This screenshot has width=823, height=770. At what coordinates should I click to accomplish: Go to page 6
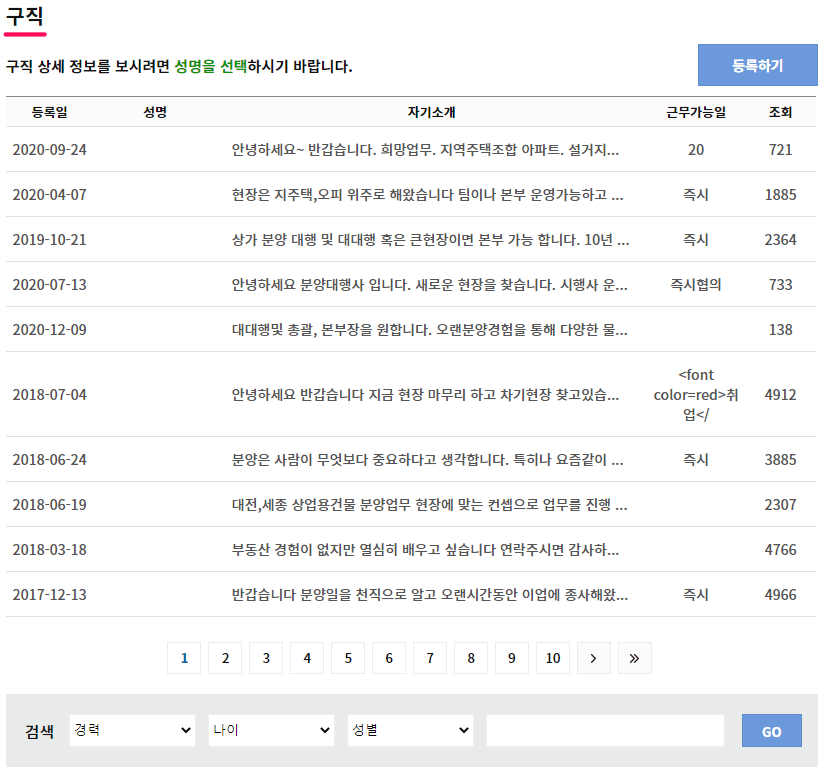[x=389, y=658]
